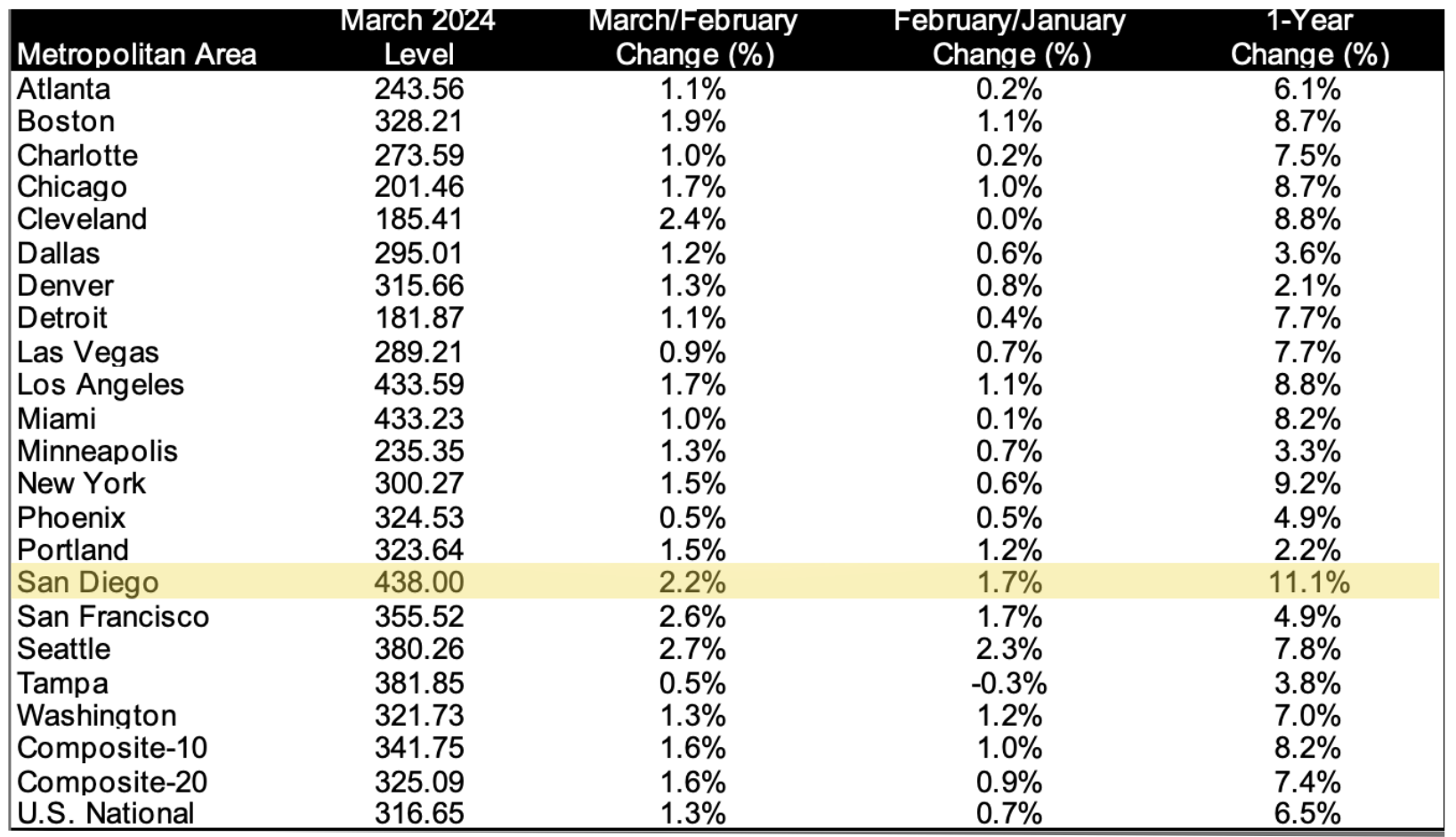Click New York's 9.2% one-year change
This screenshot has width=1456, height=837.
(x=1307, y=484)
